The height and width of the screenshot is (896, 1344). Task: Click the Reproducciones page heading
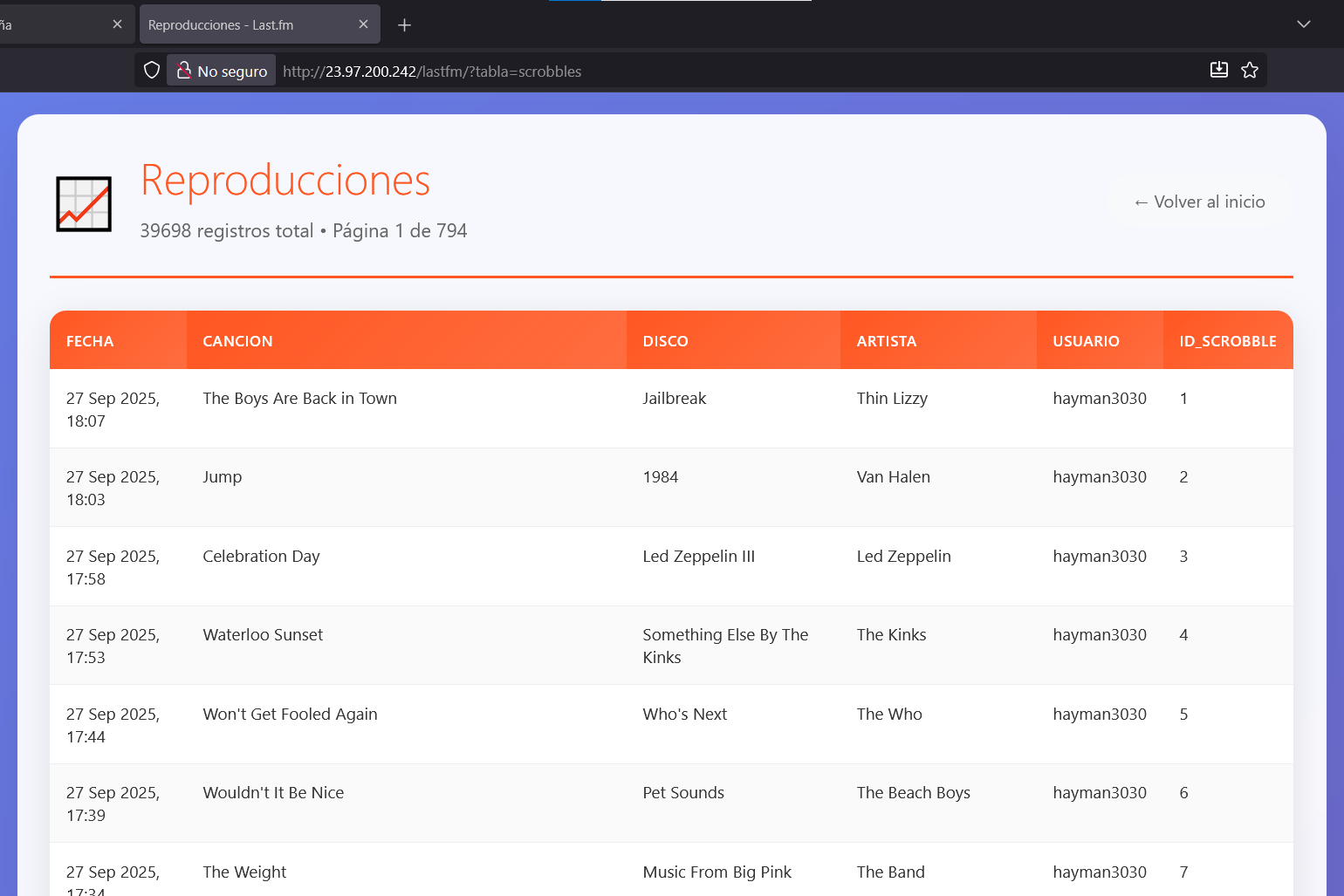[285, 181]
